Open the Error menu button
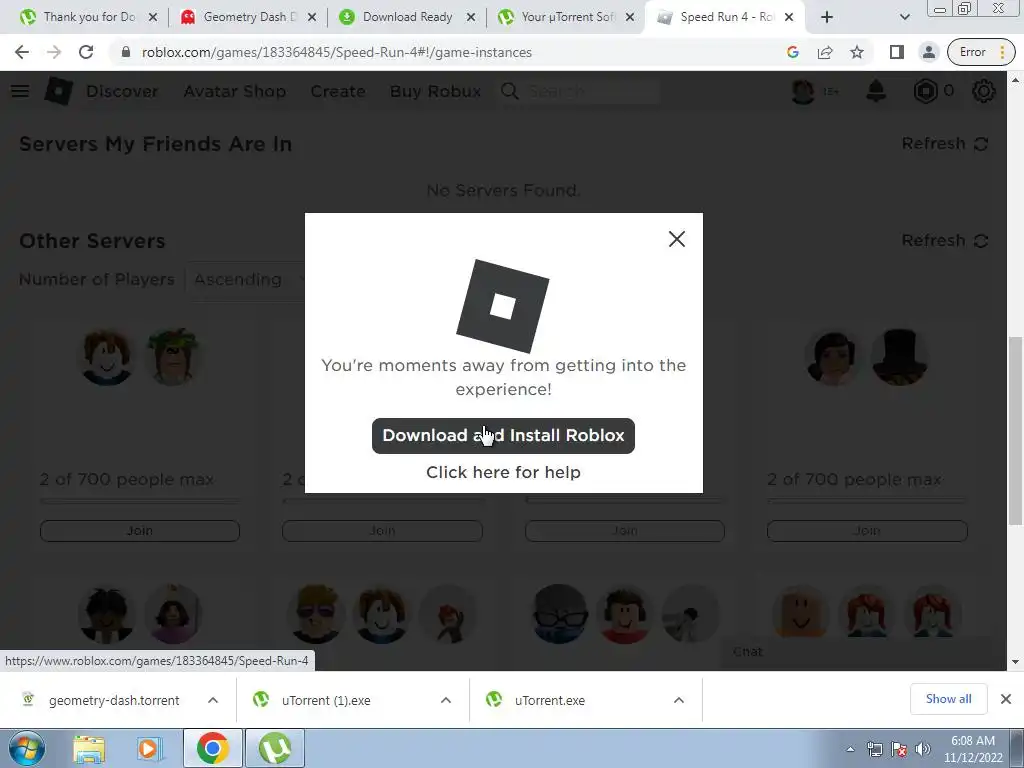Image resolution: width=1024 pixels, height=768 pixels. point(982,52)
